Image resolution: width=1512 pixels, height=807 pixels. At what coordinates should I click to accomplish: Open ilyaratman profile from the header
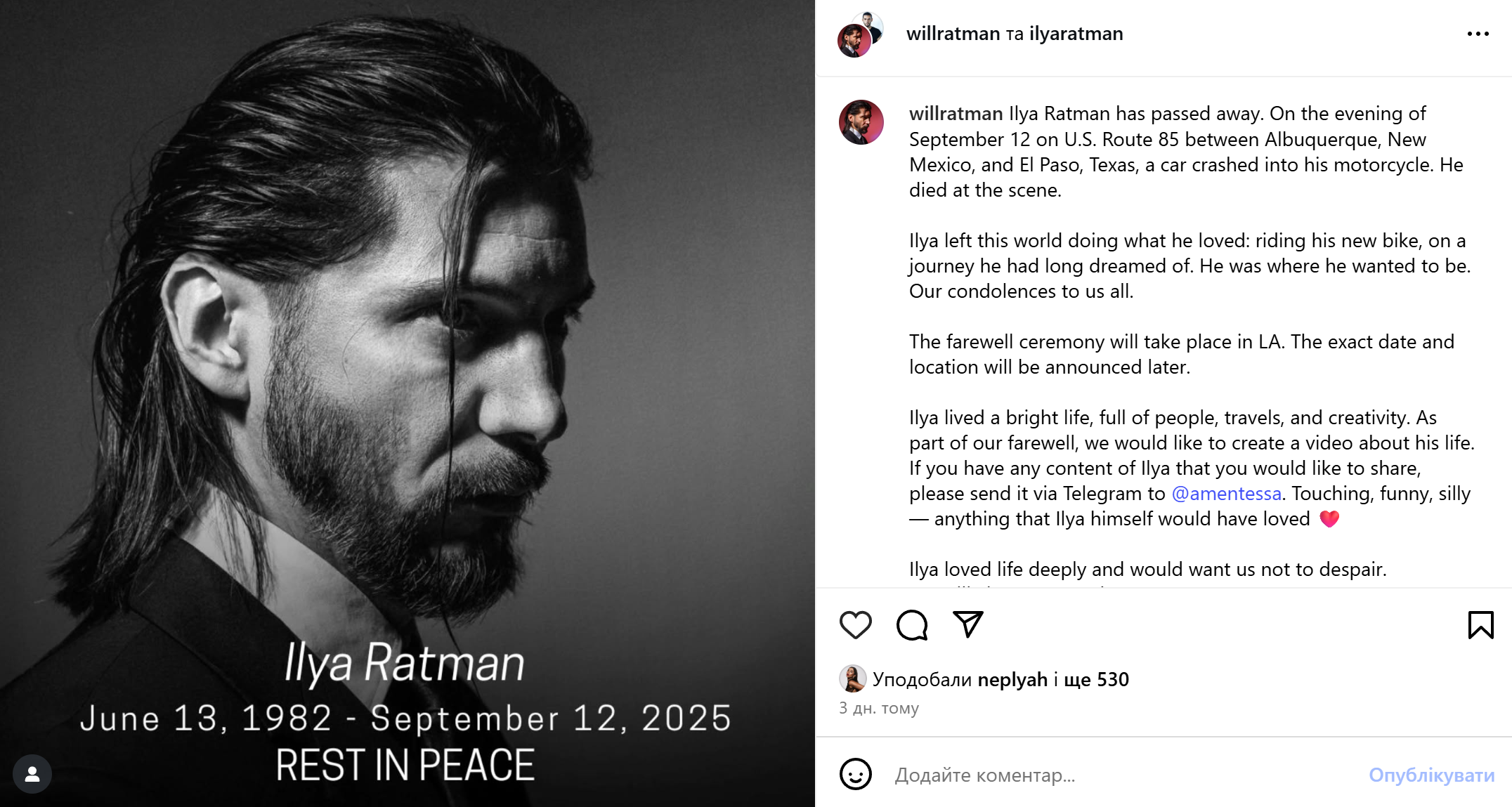[x=1076, y=34]
